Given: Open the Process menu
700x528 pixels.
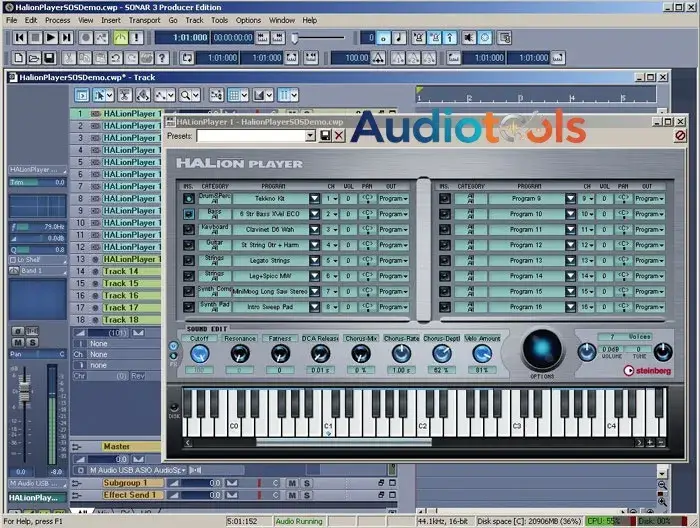Looking at the screenshot, I should coord(58,20).
